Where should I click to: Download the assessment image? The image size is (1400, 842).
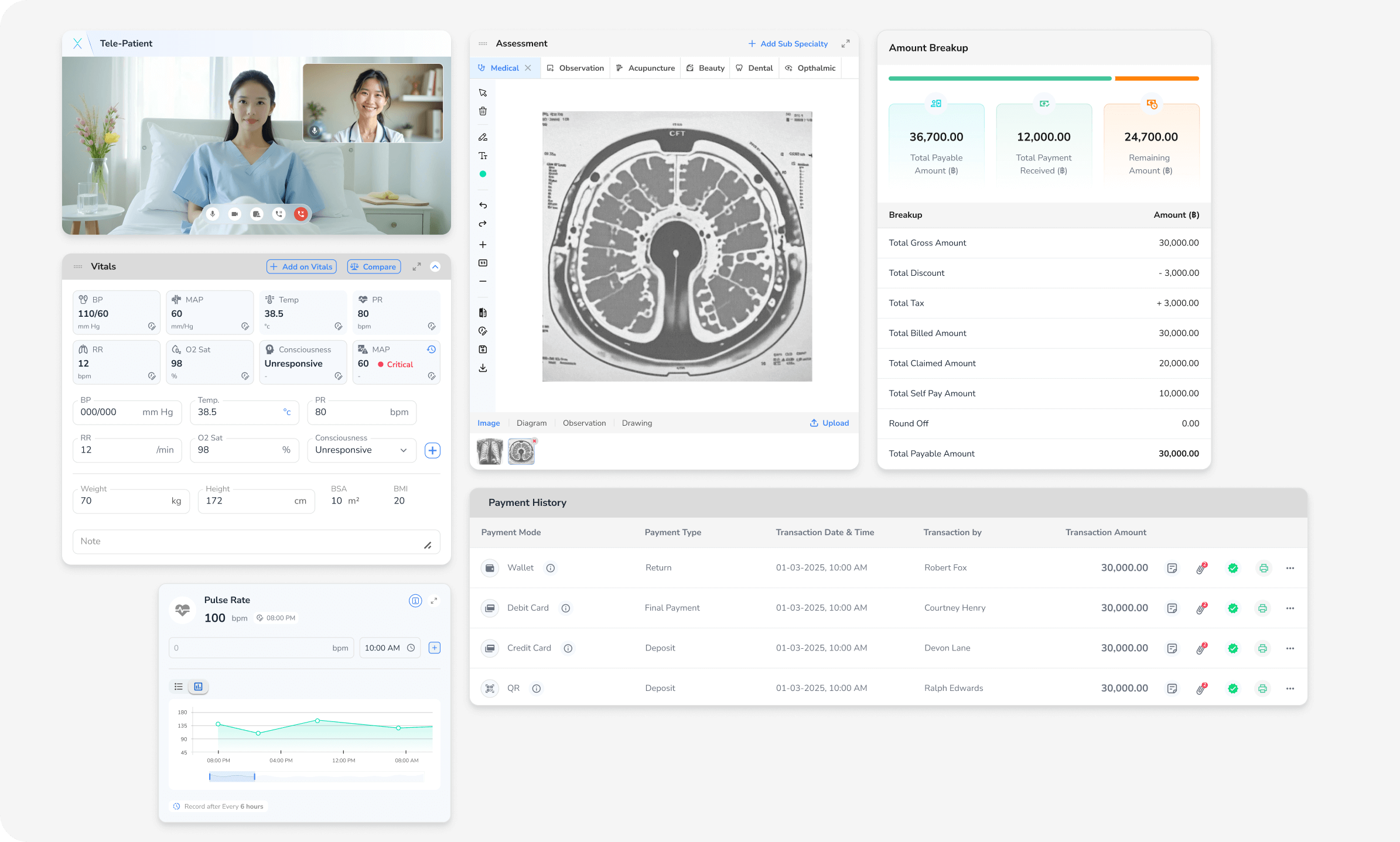click(483, 368)
